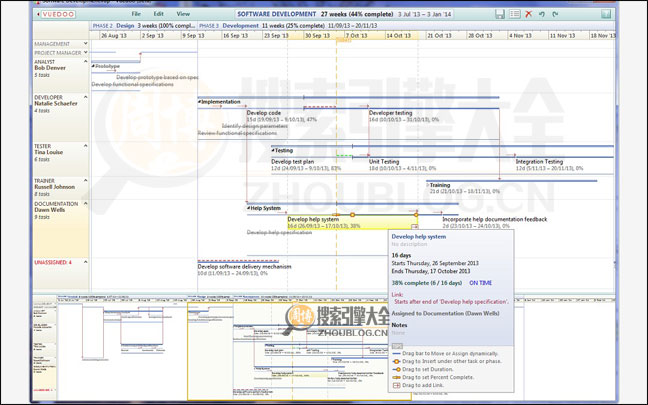Viewport: 648px width, 405px height.
Task: Expand the Management row dropdown
Action: tap(84, 44)
